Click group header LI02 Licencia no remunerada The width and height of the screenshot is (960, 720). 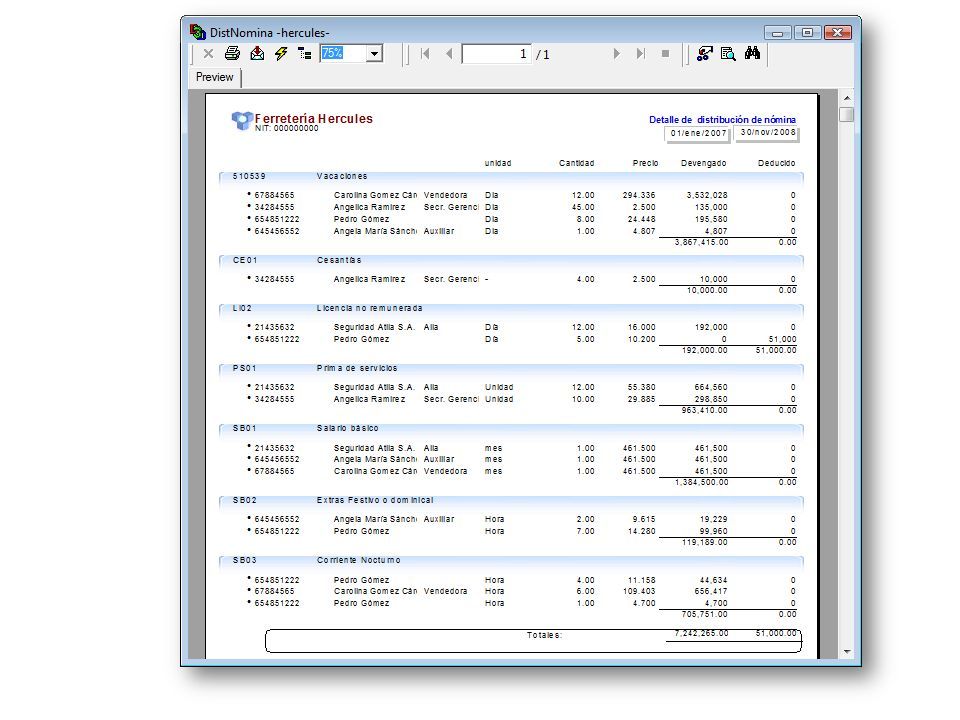[511, 308]
